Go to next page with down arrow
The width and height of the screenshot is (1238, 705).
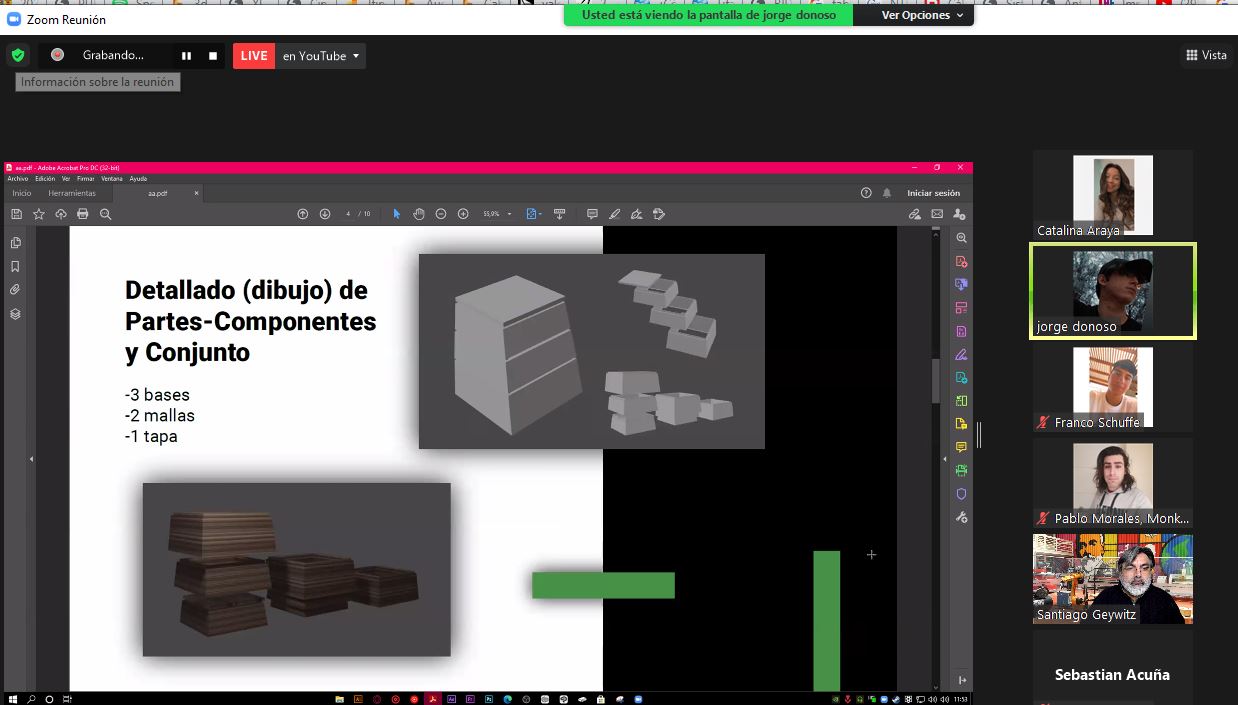(325, 214)
